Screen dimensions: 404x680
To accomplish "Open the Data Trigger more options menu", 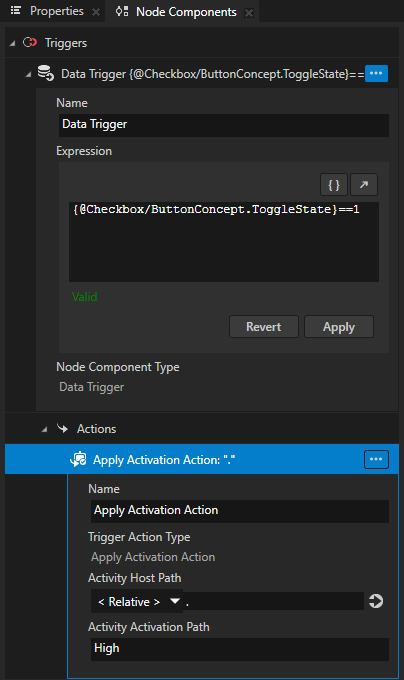I will [x=376, y=73].
